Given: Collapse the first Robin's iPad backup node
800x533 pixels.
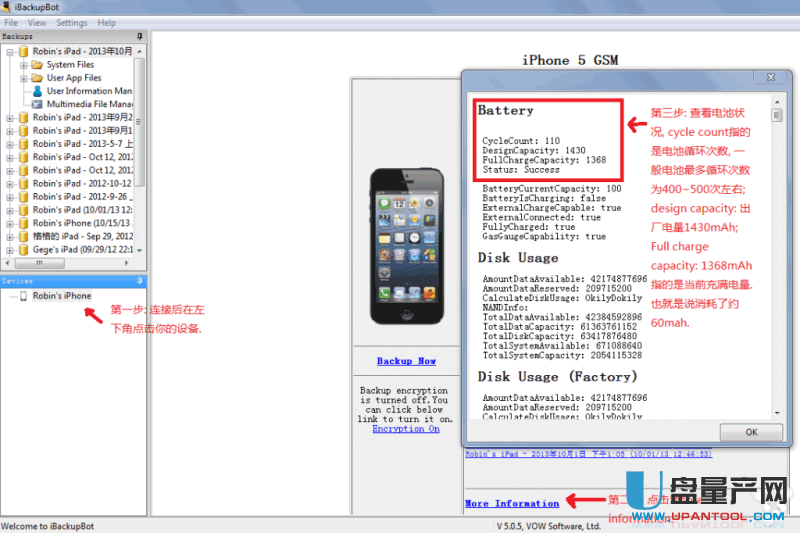Looking at the screenshot, I should click(x=10, y=52).
